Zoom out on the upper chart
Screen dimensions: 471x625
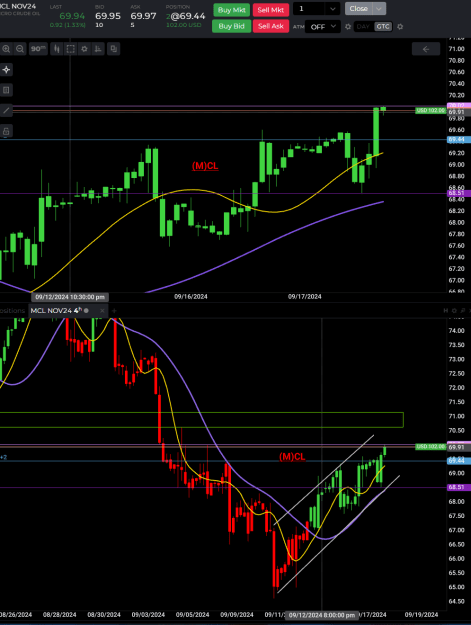pos(20,49)
